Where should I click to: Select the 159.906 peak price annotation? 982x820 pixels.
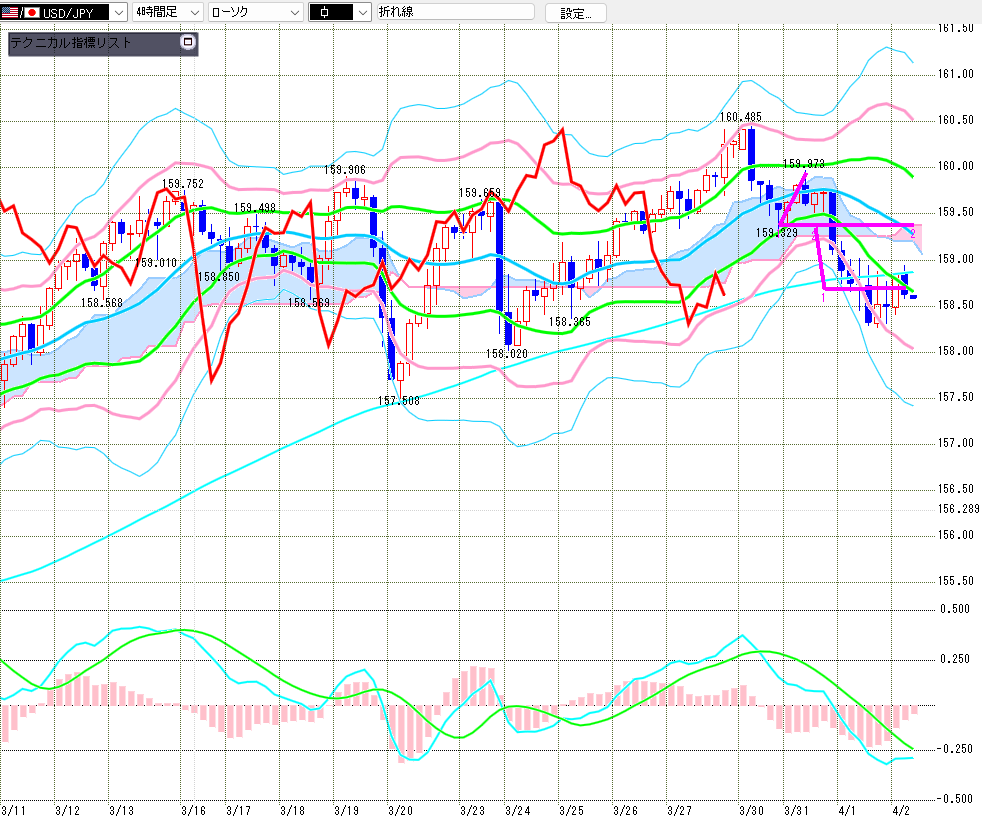(x=344, y=169)
